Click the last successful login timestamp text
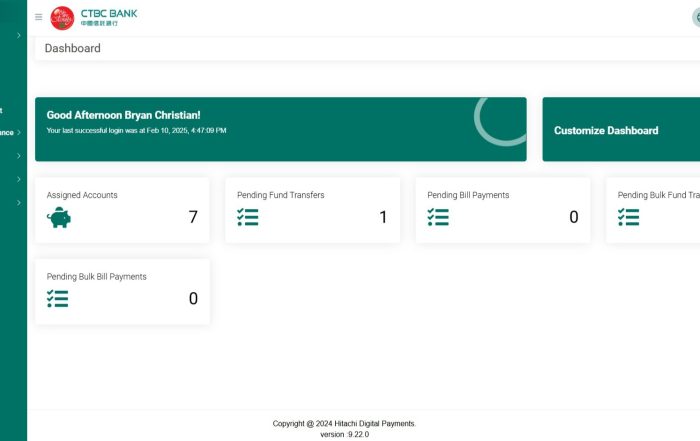Viewport: 700px width, 441px height. click(x=136, y=130)
